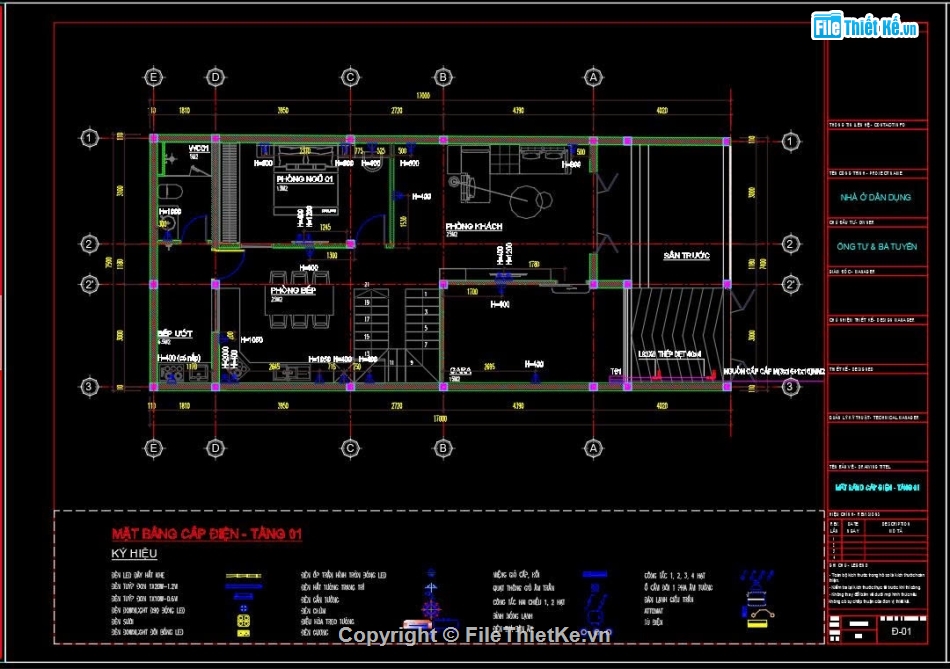Select the top grid bubble labeled E

click(x=153, y=77)
